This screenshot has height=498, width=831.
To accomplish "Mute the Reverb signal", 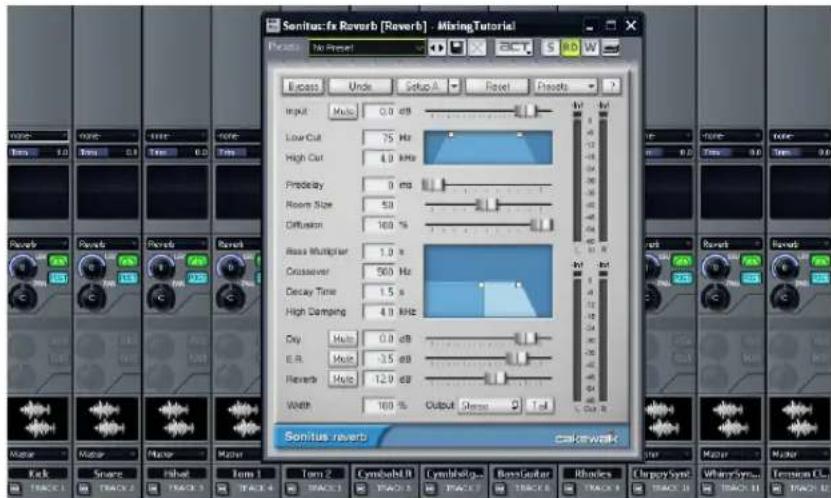I will 343,379.
